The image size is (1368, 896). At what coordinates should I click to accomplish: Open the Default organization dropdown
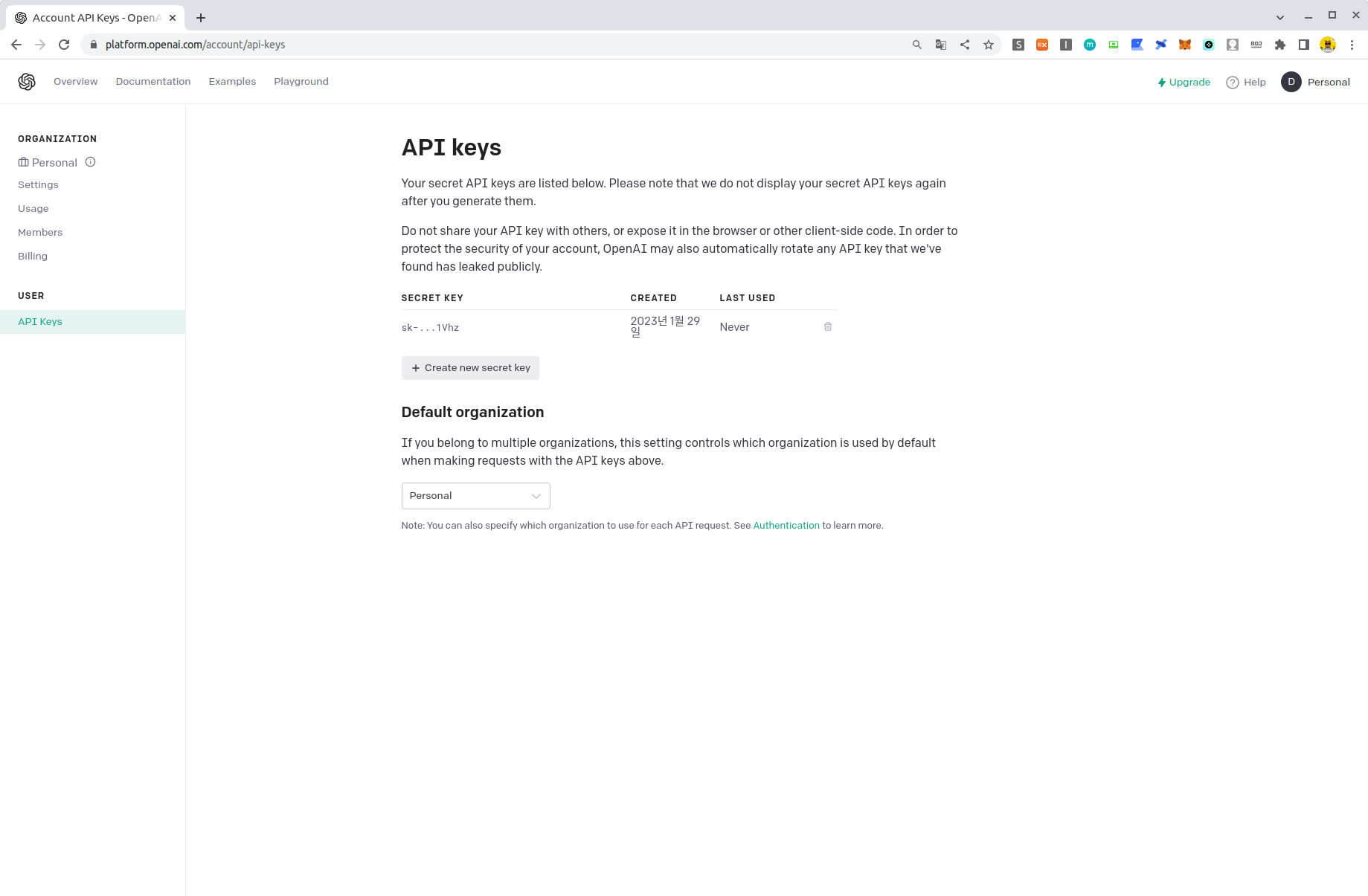(x=475, y=496)
